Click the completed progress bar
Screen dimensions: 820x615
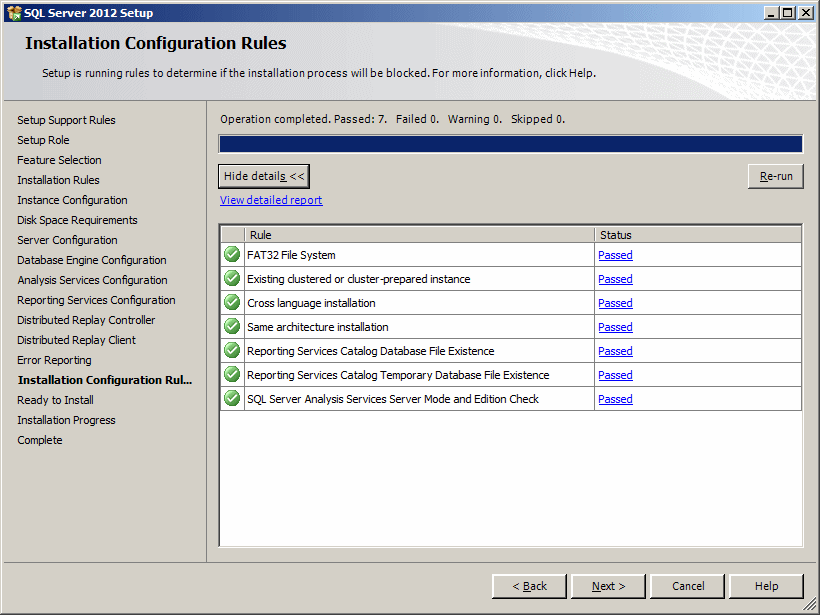(510, 144)
